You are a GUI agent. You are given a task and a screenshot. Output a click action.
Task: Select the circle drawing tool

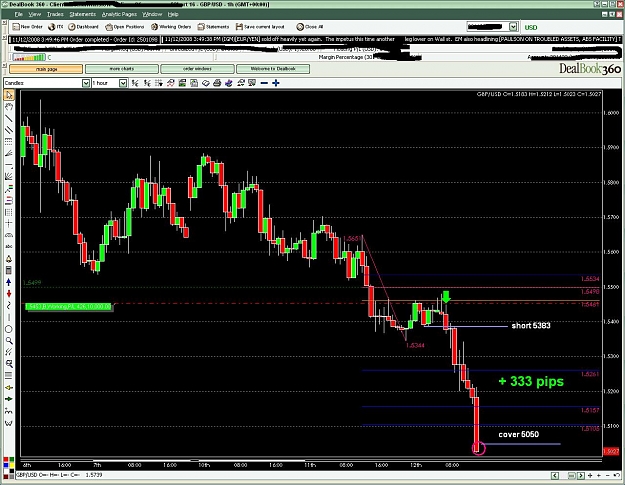click(9, 329)
